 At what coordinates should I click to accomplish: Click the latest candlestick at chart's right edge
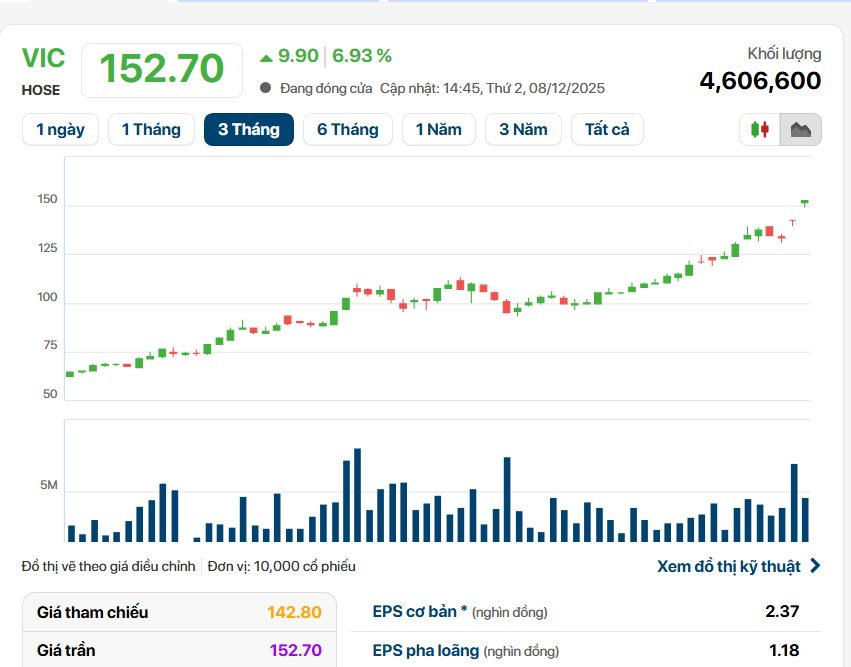point(804,203)
